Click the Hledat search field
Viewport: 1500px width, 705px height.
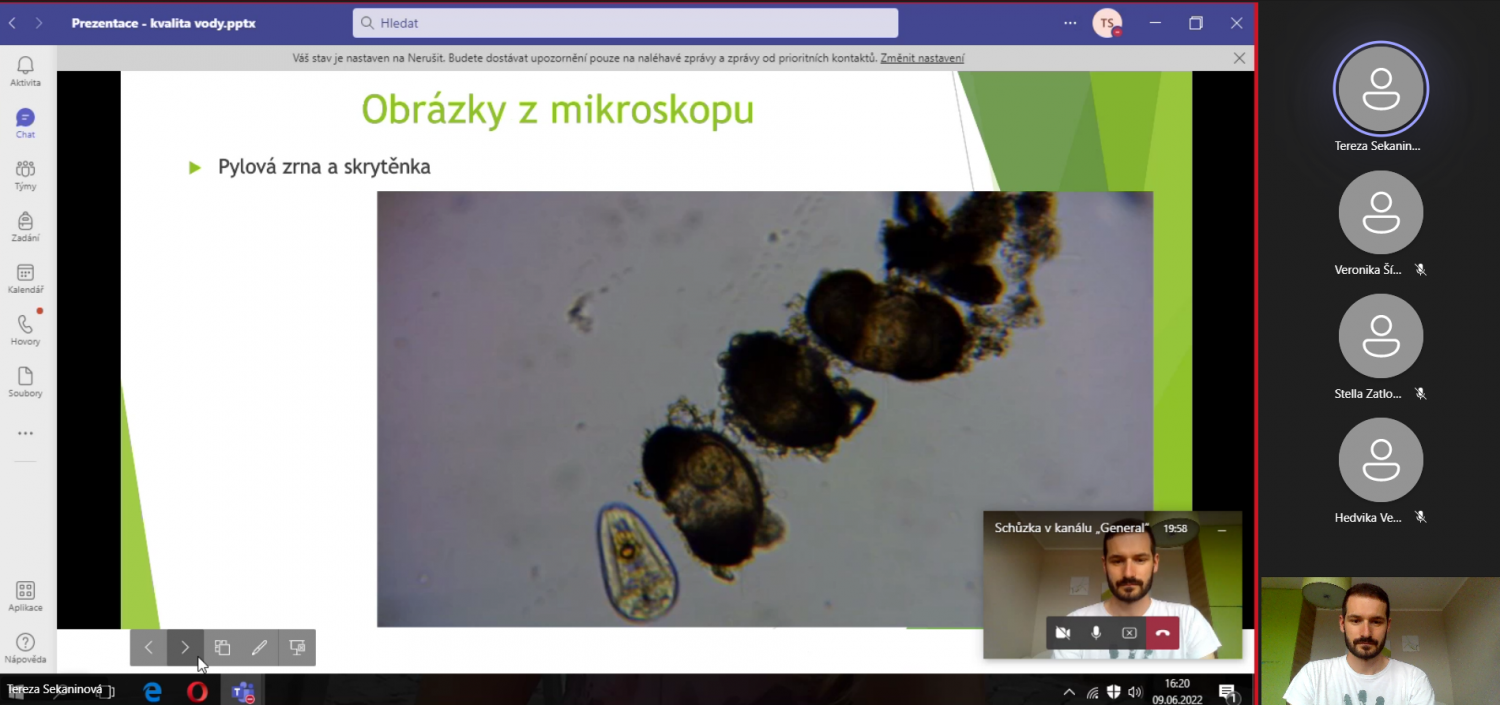[625, 23]
